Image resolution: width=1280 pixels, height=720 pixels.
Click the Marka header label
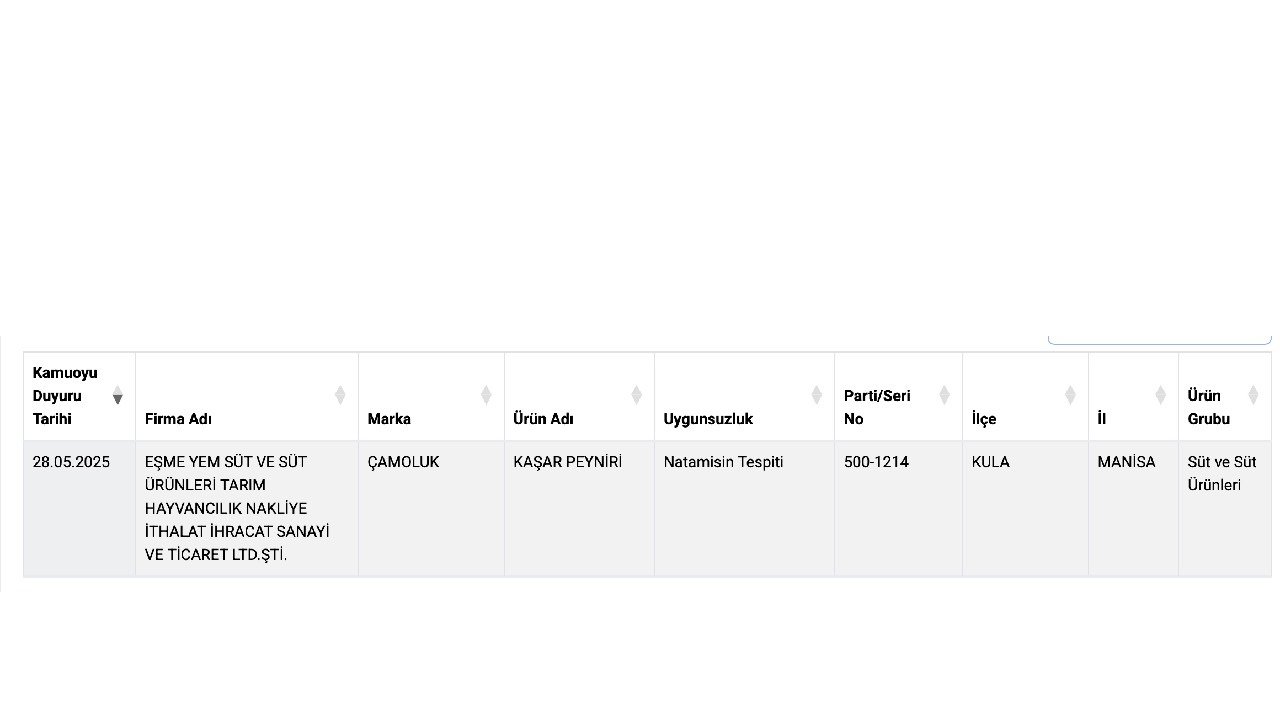pyautogui.click(x=389, y=419)
